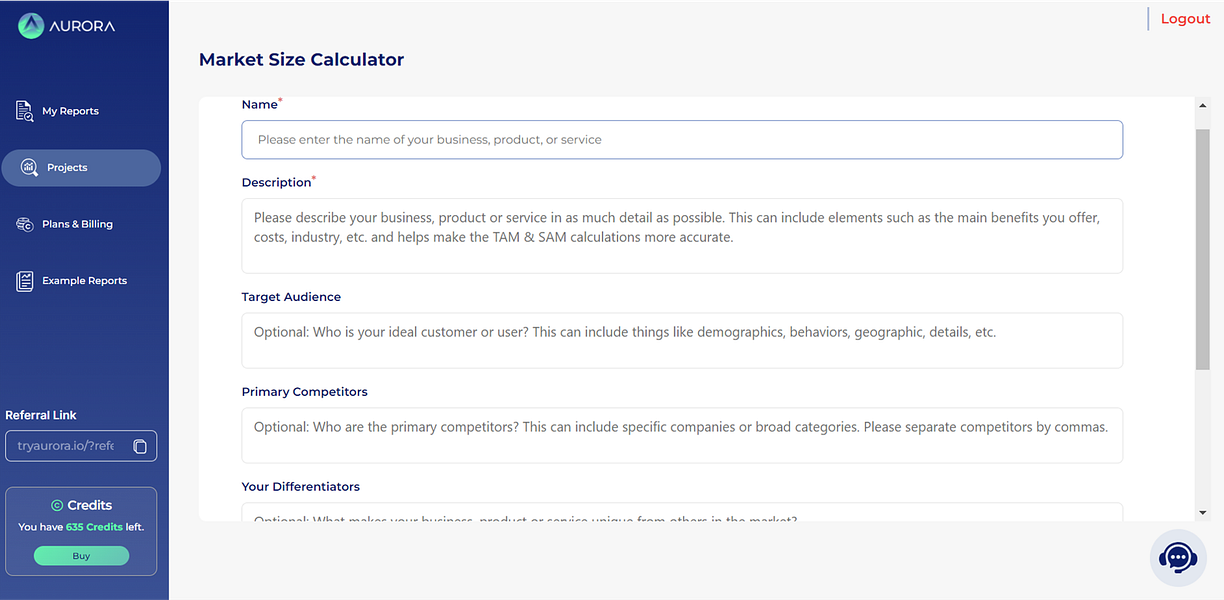Click the referral link text field

coord(66,446)
